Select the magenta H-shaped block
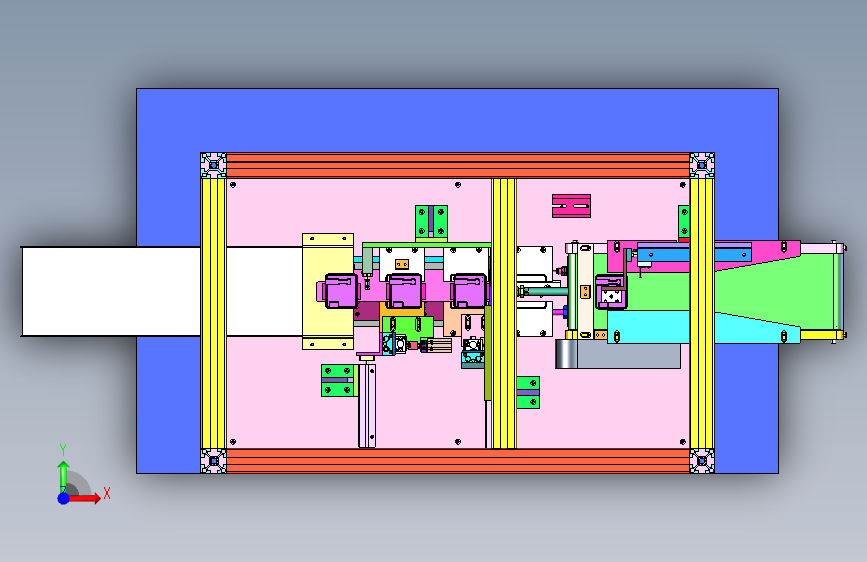Viewport: 867px width, 562px height. click(571, 206)
